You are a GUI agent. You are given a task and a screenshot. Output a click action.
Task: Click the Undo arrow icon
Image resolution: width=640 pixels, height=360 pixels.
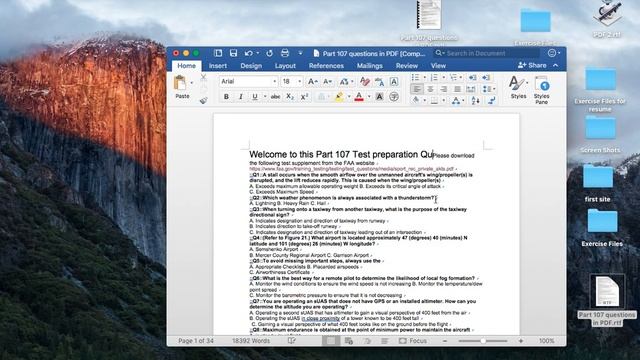(249, 53)
